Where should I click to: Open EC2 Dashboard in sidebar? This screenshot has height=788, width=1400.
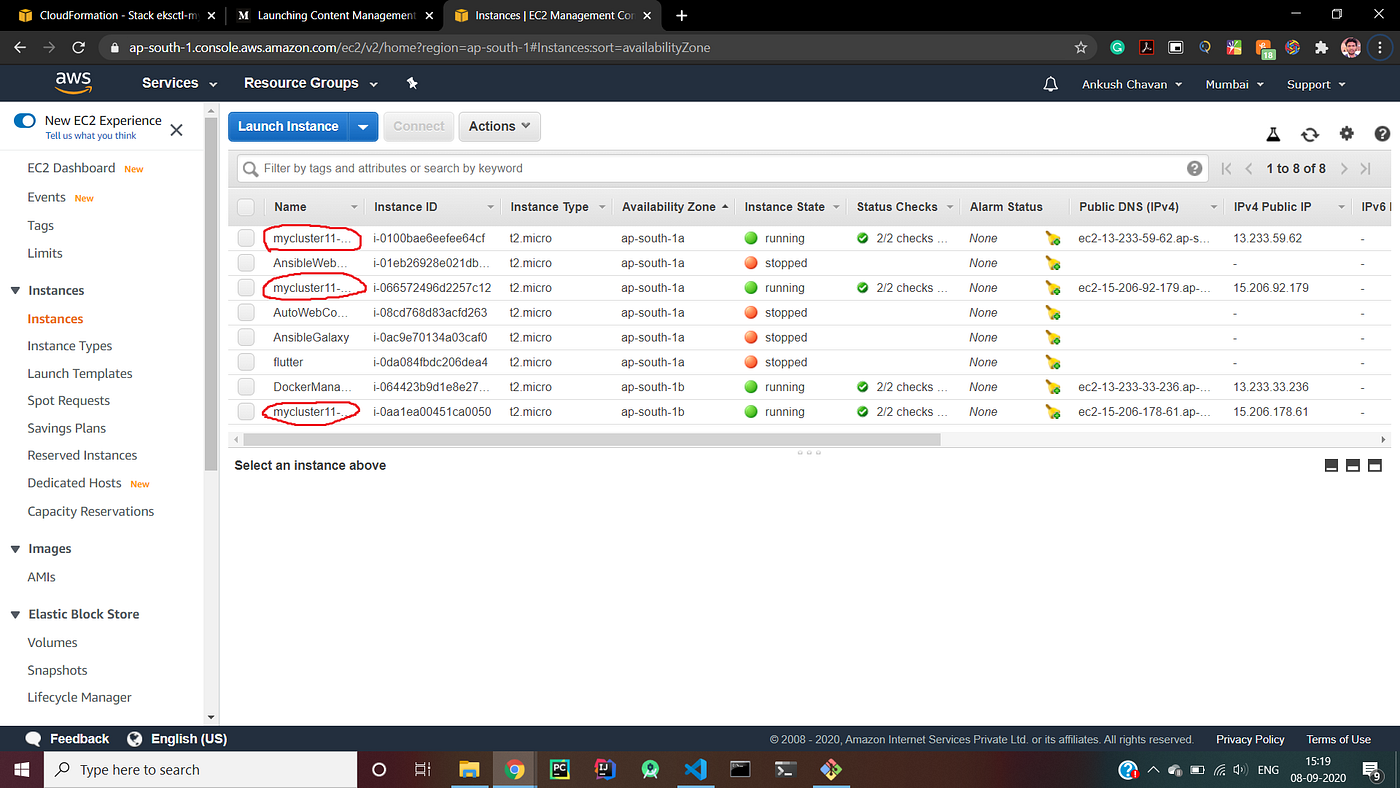coord(71,168)
